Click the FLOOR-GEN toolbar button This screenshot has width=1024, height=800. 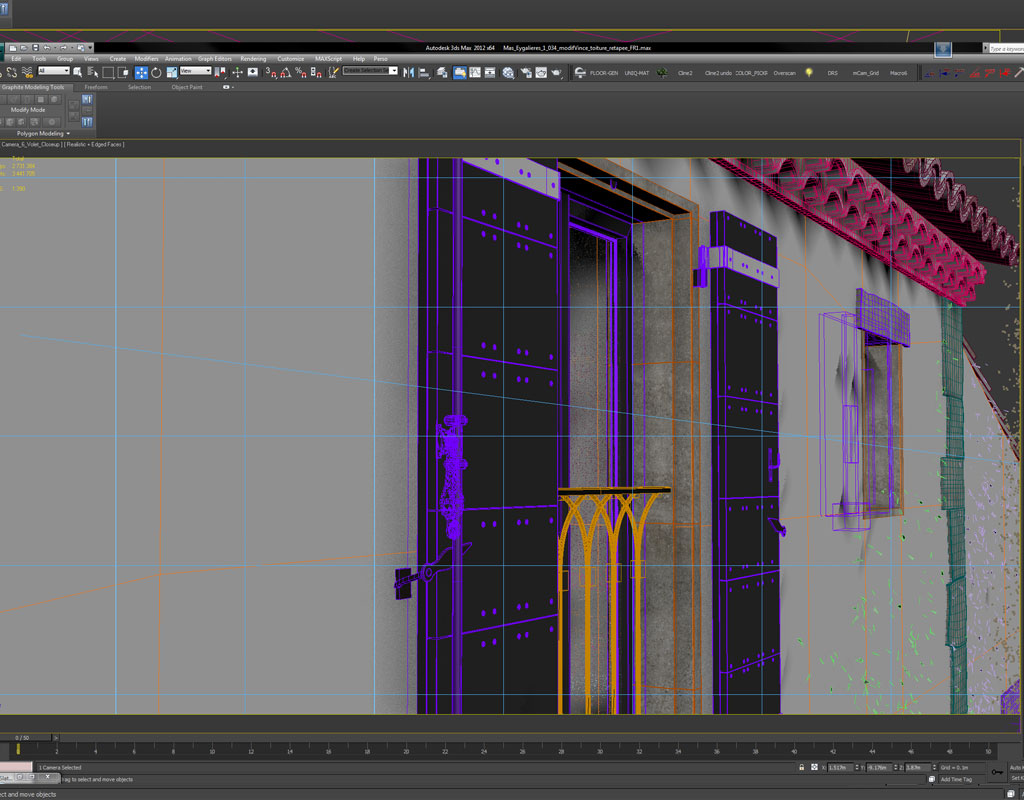pyautogui.click(x=603, y=73)
